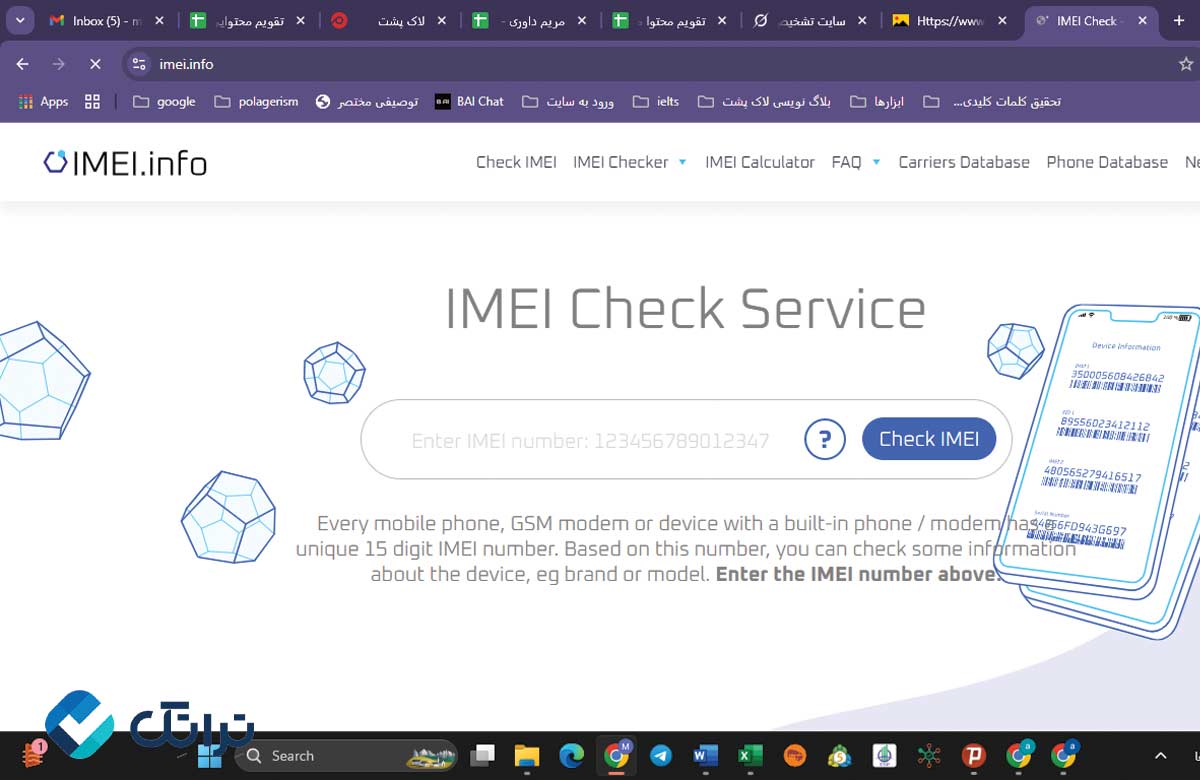The image size is (1200, 780).
Task: Open File Explorer from the taskbar
Action: (x=526, y=756)
